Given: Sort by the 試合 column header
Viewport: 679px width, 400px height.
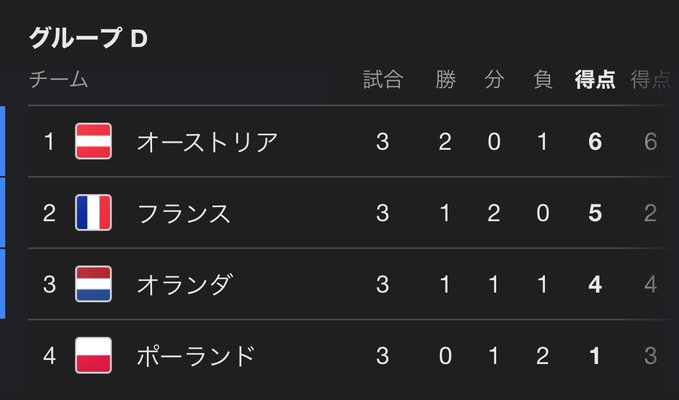Looking at the screenshot, I should pos(382,80).
